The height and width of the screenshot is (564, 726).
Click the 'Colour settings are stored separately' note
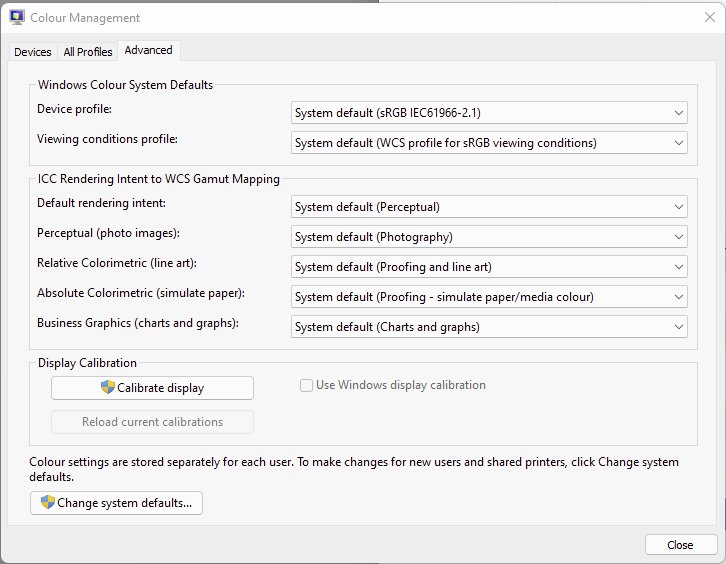tap(354, 469)
